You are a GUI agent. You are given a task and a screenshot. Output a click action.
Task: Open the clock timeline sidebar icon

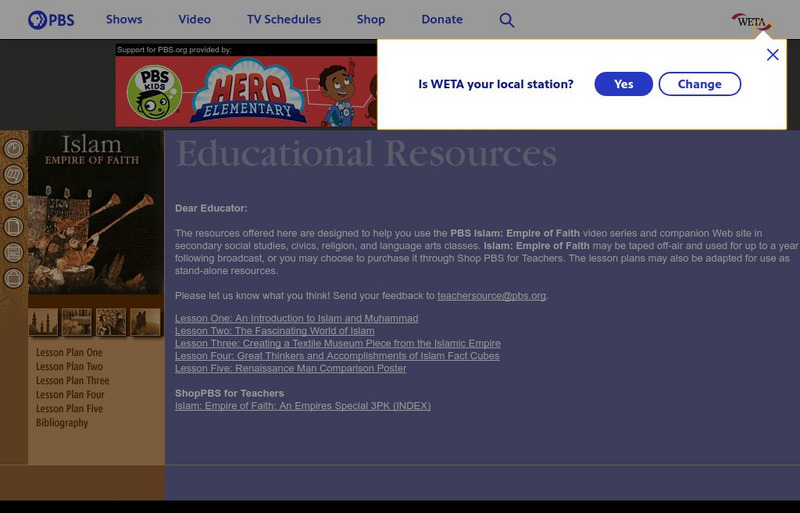[x=14, y=149]
